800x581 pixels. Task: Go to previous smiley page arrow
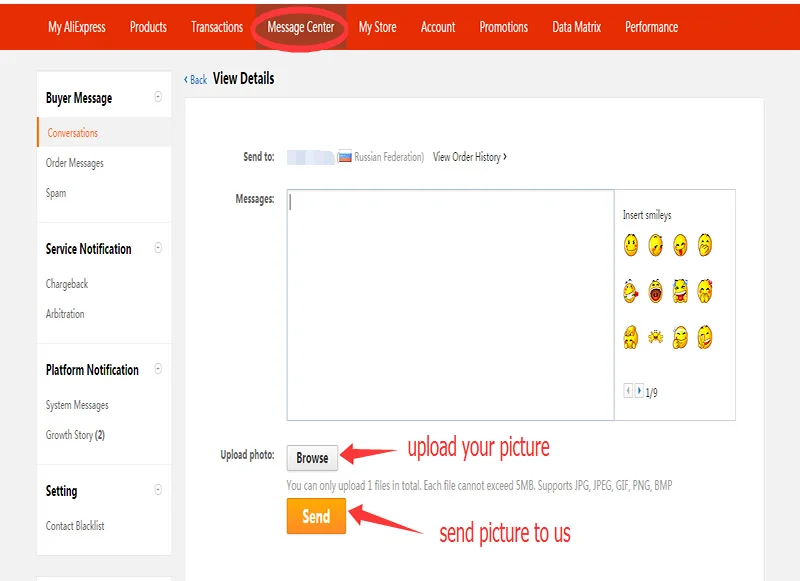pos(628,391)
